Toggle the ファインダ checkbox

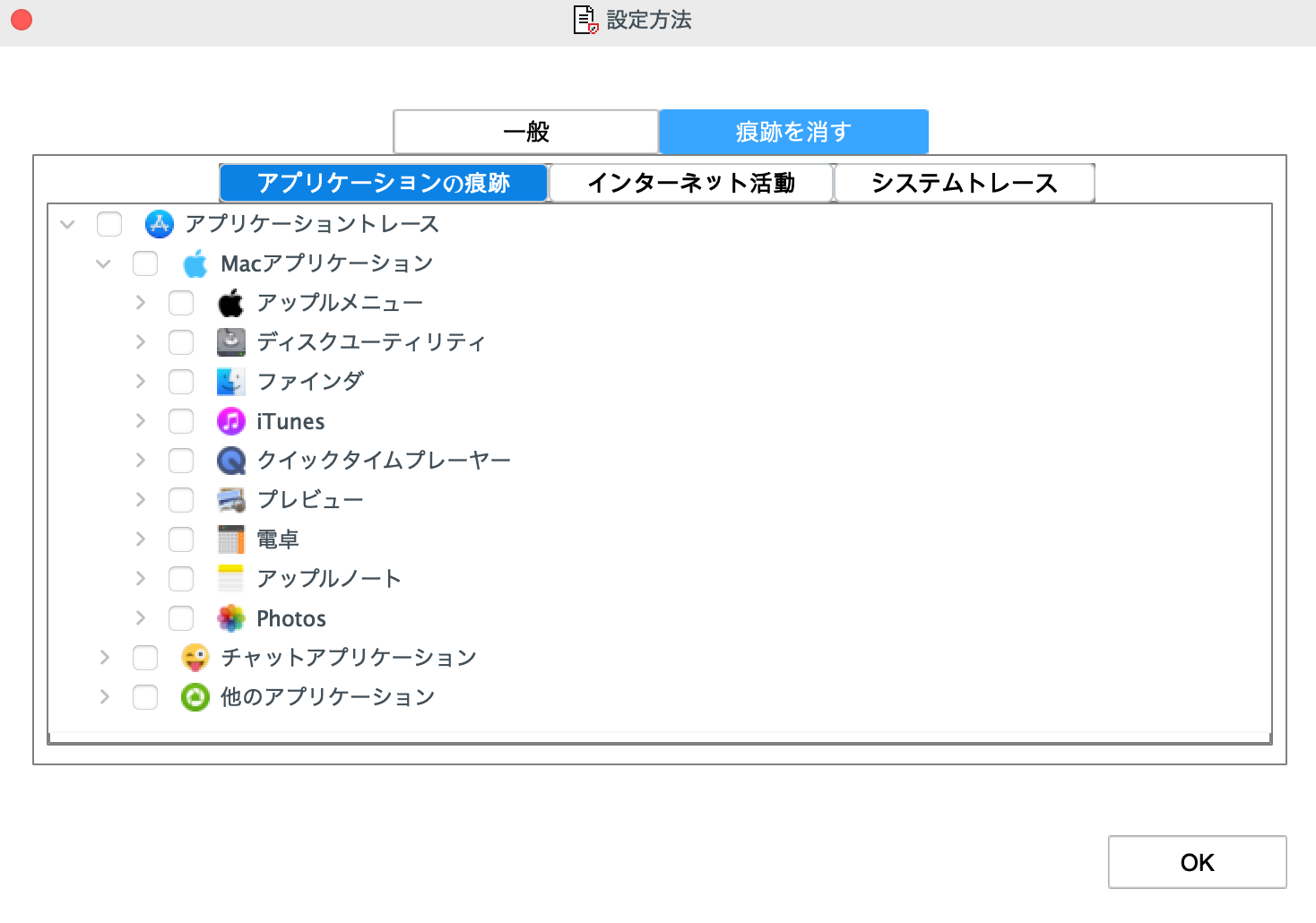tap(181, 382)
